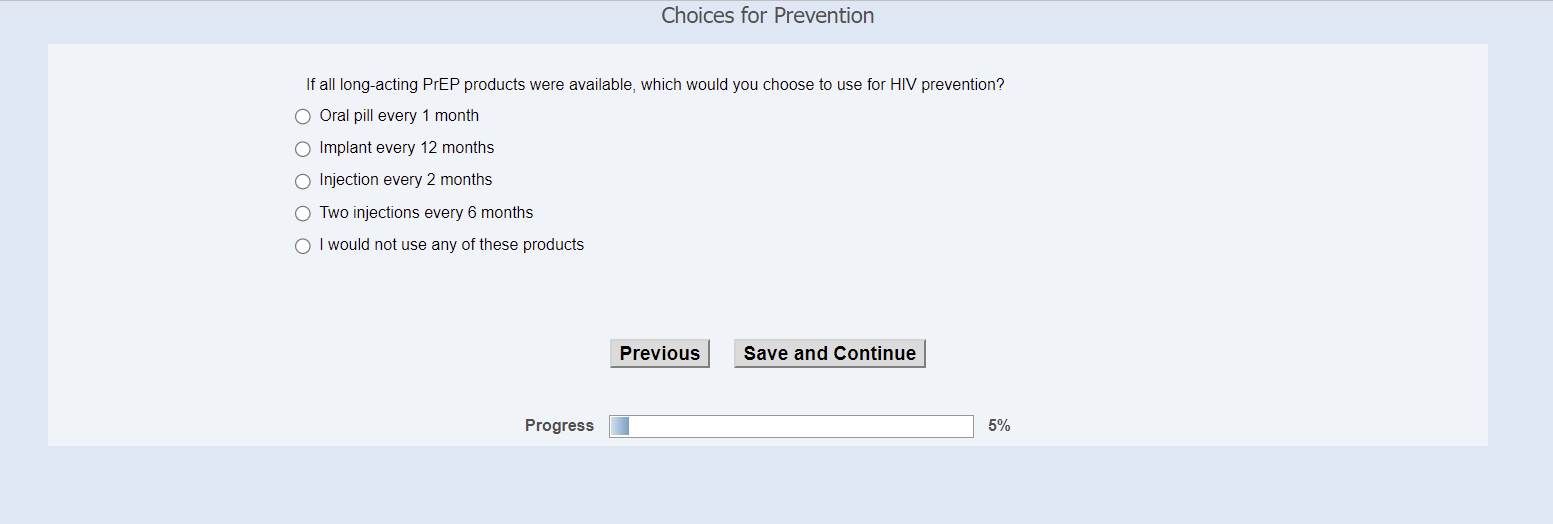1553x524 pixels.
Task: Click the "Two injections every 6 months" label text
Action: click(x=426, y=213)
